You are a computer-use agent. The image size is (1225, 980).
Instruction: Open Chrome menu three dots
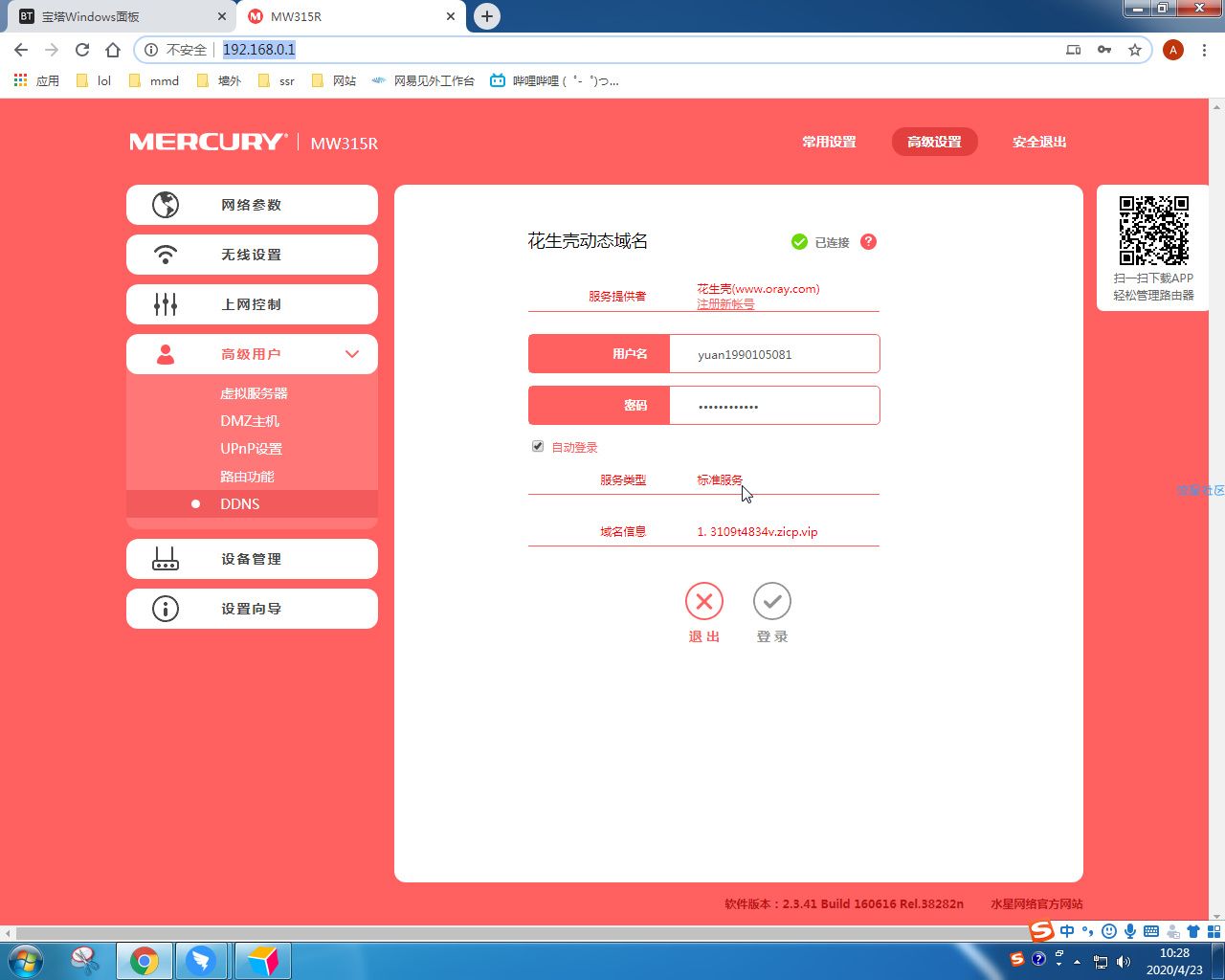(1206, 50)
